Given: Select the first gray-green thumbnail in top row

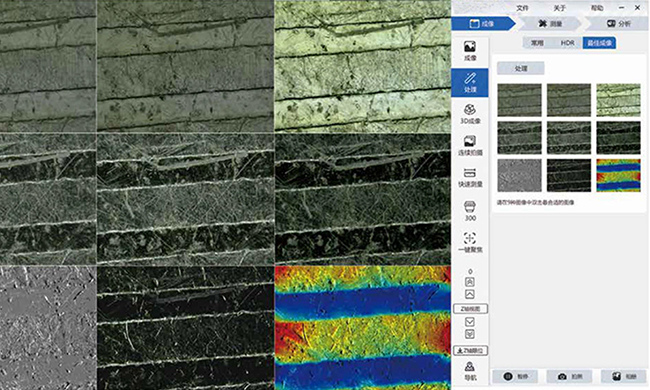Looking at the screenshot, I should pos(519,100).
